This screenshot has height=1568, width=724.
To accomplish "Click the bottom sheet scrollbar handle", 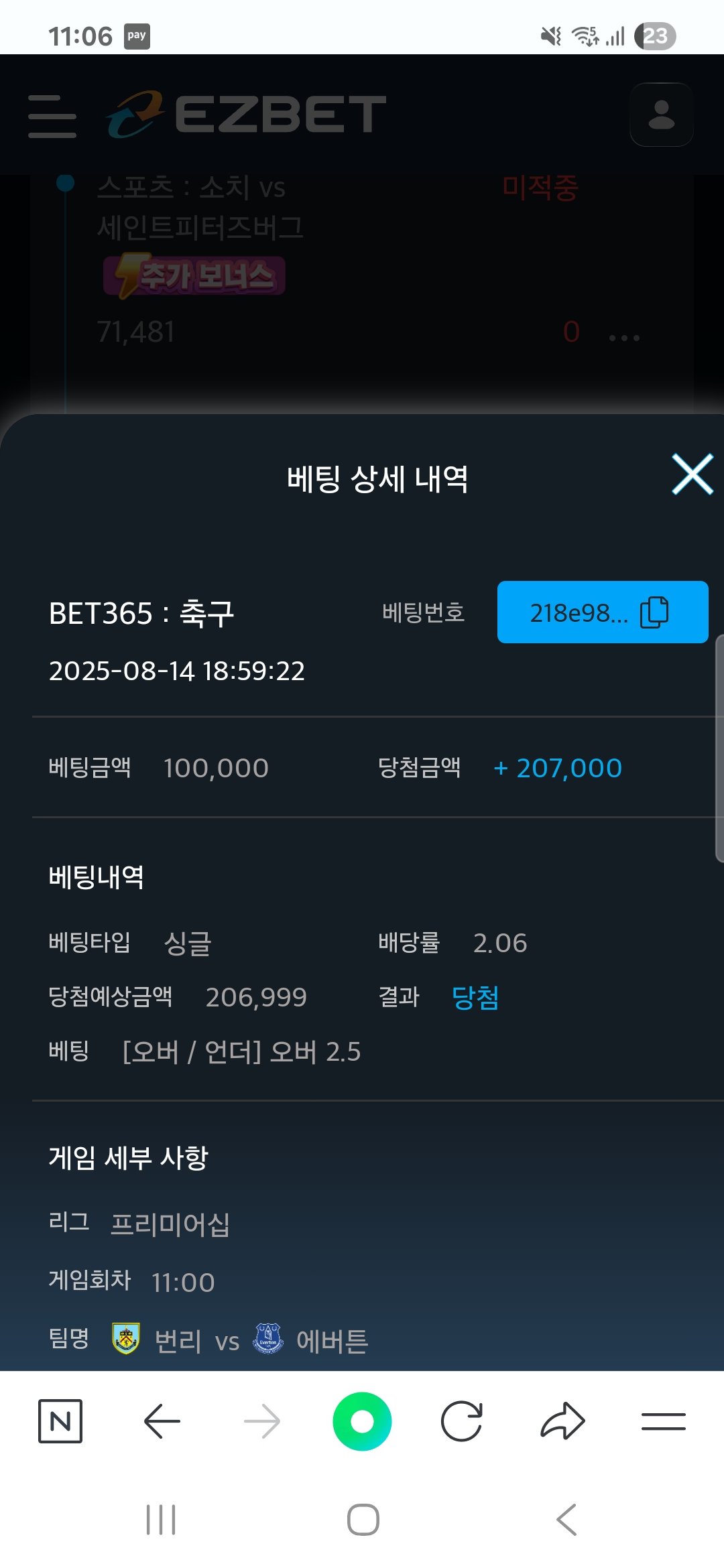I will [719, 747].
